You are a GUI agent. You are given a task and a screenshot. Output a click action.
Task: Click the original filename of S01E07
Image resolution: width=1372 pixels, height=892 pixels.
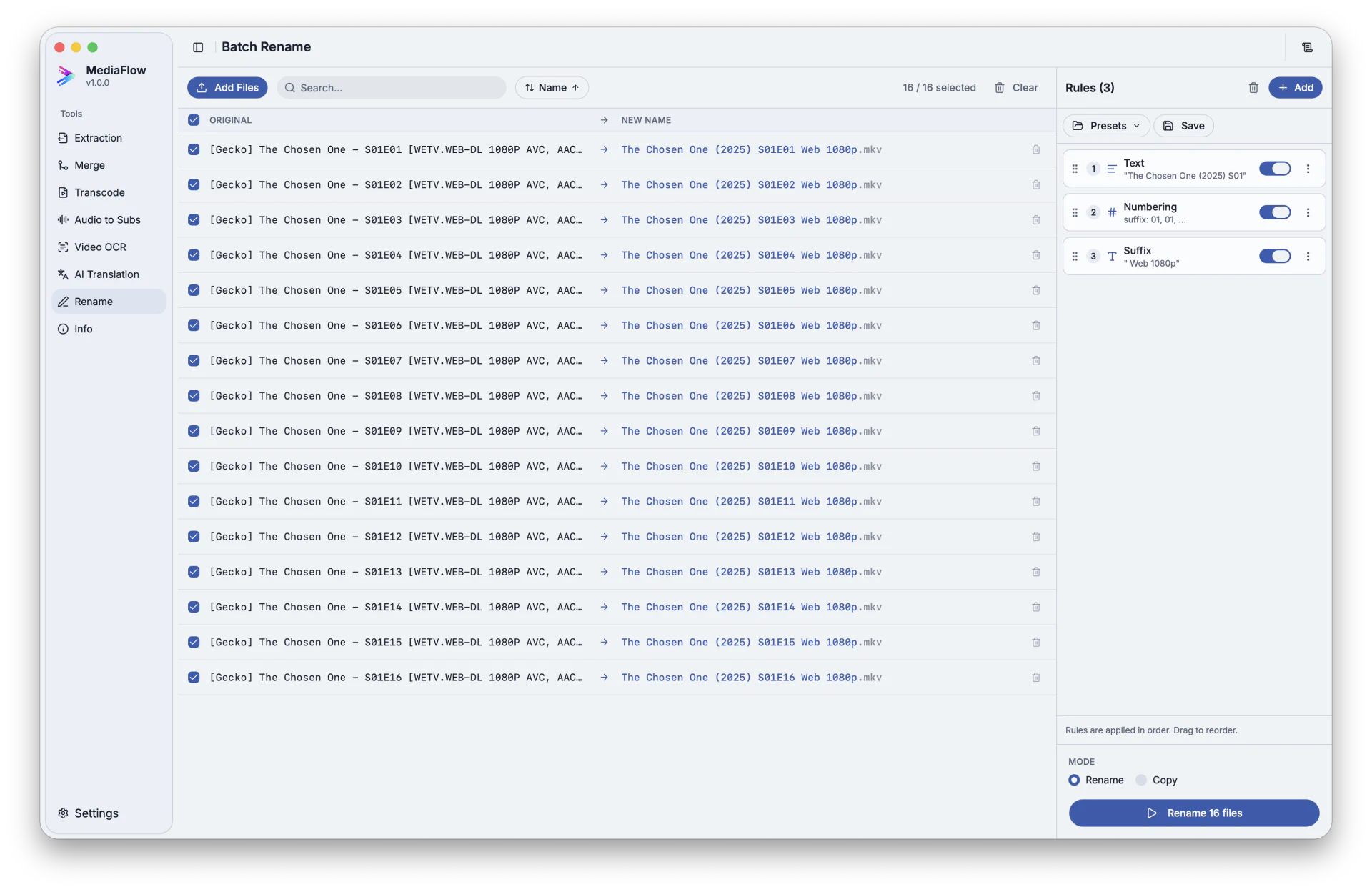point(395,361)
